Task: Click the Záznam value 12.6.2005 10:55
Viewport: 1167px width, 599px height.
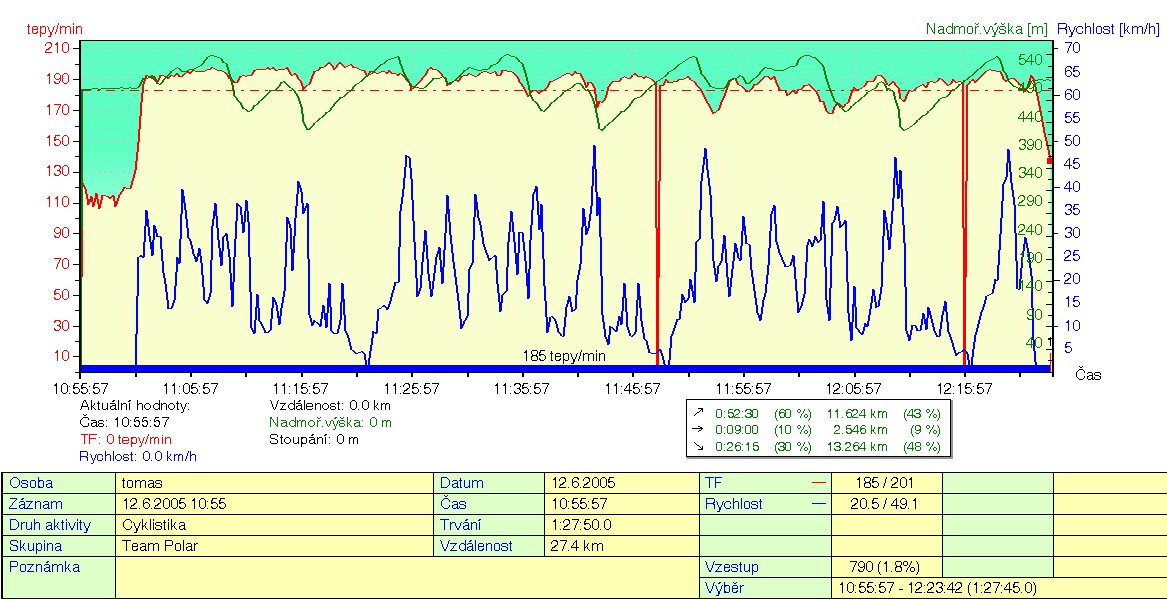Action: tap(171, 504)
